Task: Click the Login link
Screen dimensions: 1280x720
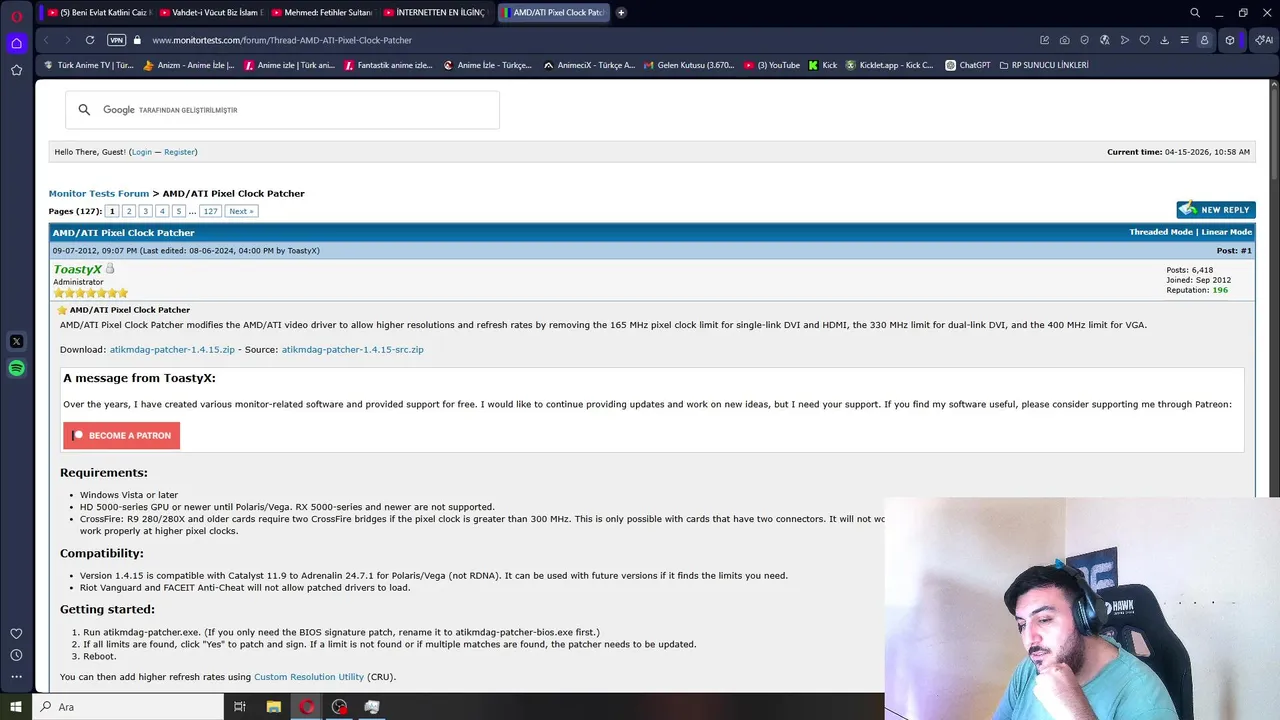Action: tap(141, 152)
